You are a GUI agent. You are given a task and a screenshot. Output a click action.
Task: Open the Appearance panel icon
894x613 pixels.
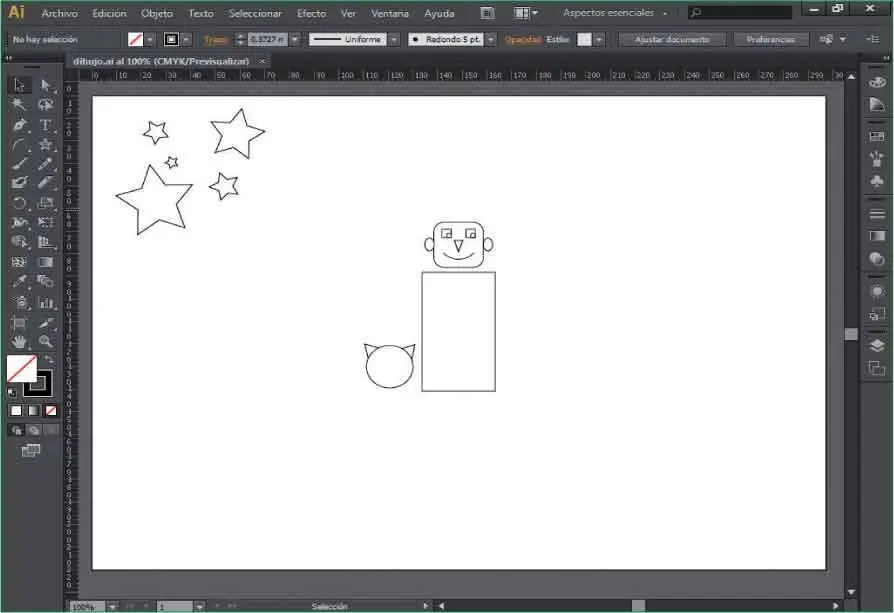coord(876,291)
